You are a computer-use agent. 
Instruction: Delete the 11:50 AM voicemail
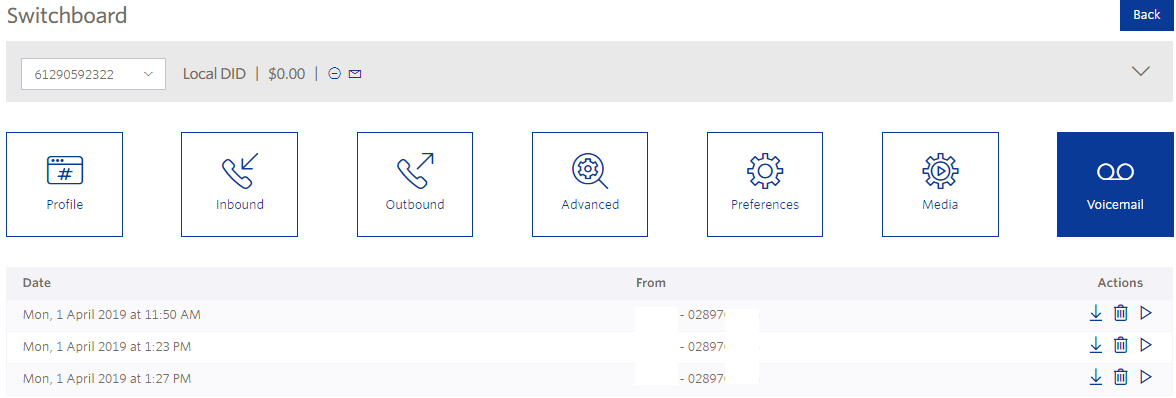point(1120,313)
